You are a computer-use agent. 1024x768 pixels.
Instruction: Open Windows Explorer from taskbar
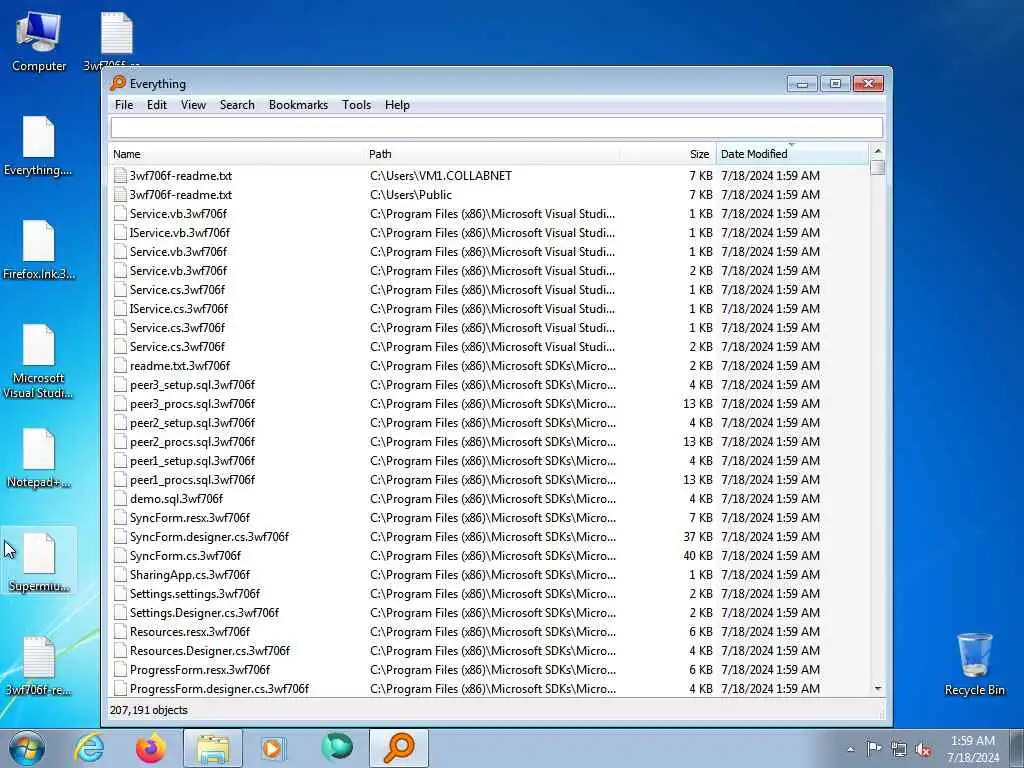213,748
